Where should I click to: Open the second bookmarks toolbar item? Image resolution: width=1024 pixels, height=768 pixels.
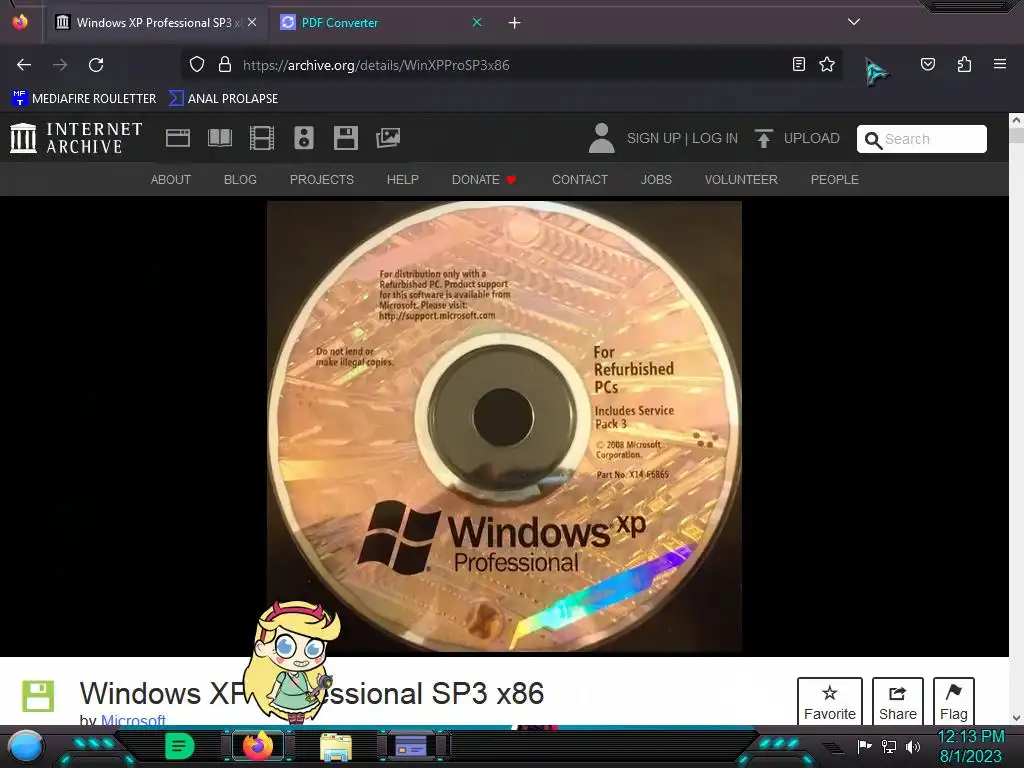[x=223, y=99]
